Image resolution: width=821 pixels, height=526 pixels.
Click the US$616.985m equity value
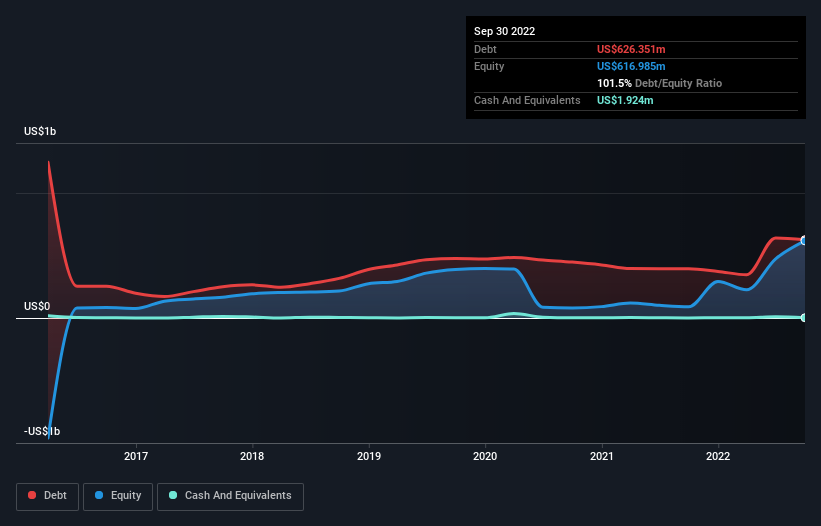click(631, 66)
